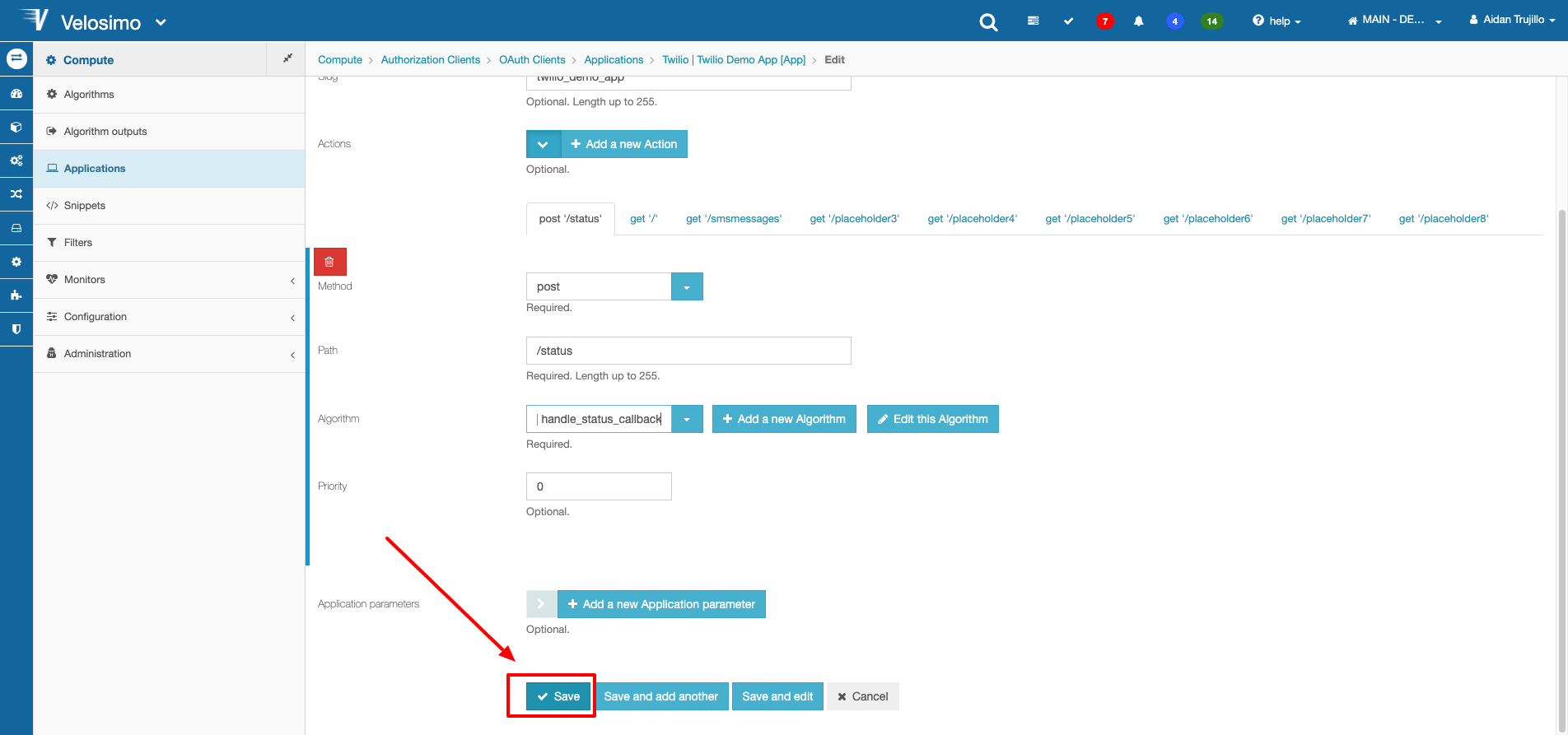Open the dashboard gauge icon in left rail

pyautogui.click(x=16, y=94)
